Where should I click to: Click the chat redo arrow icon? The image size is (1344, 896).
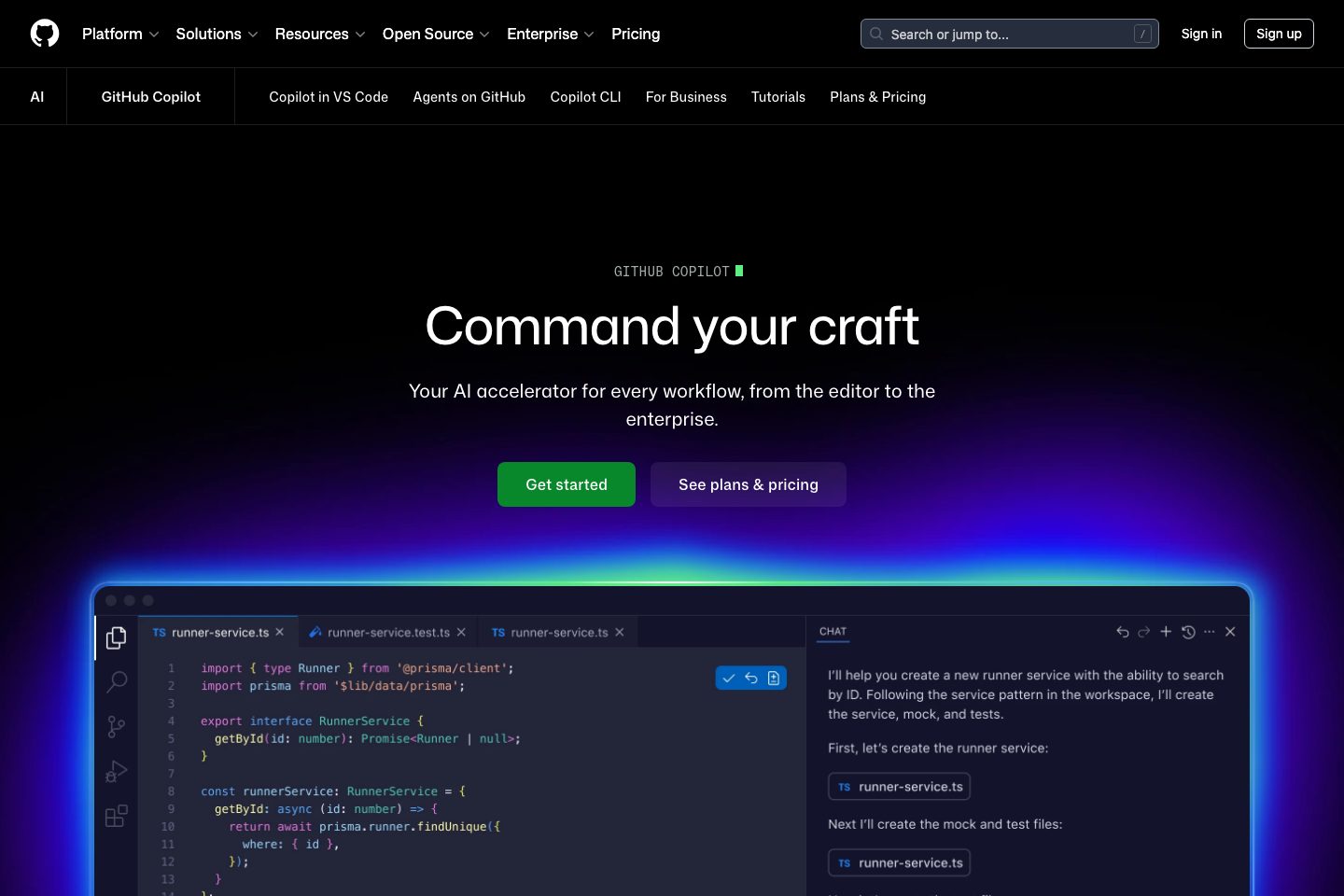(1144, 632)
